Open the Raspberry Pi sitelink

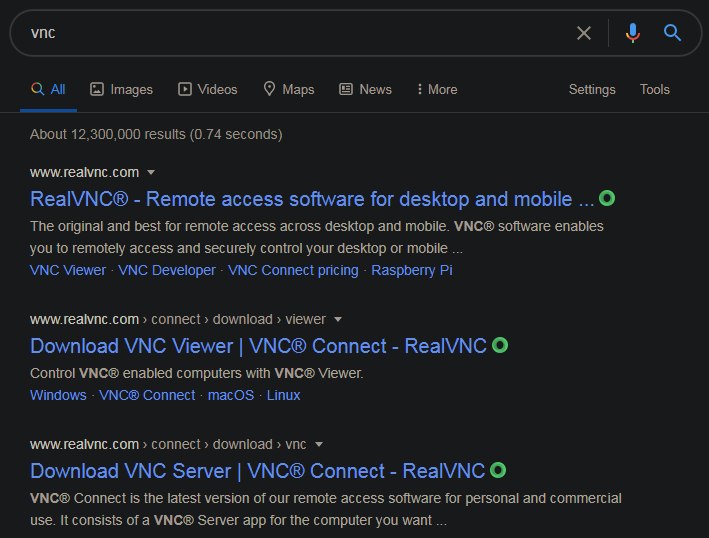coord(412,270)
